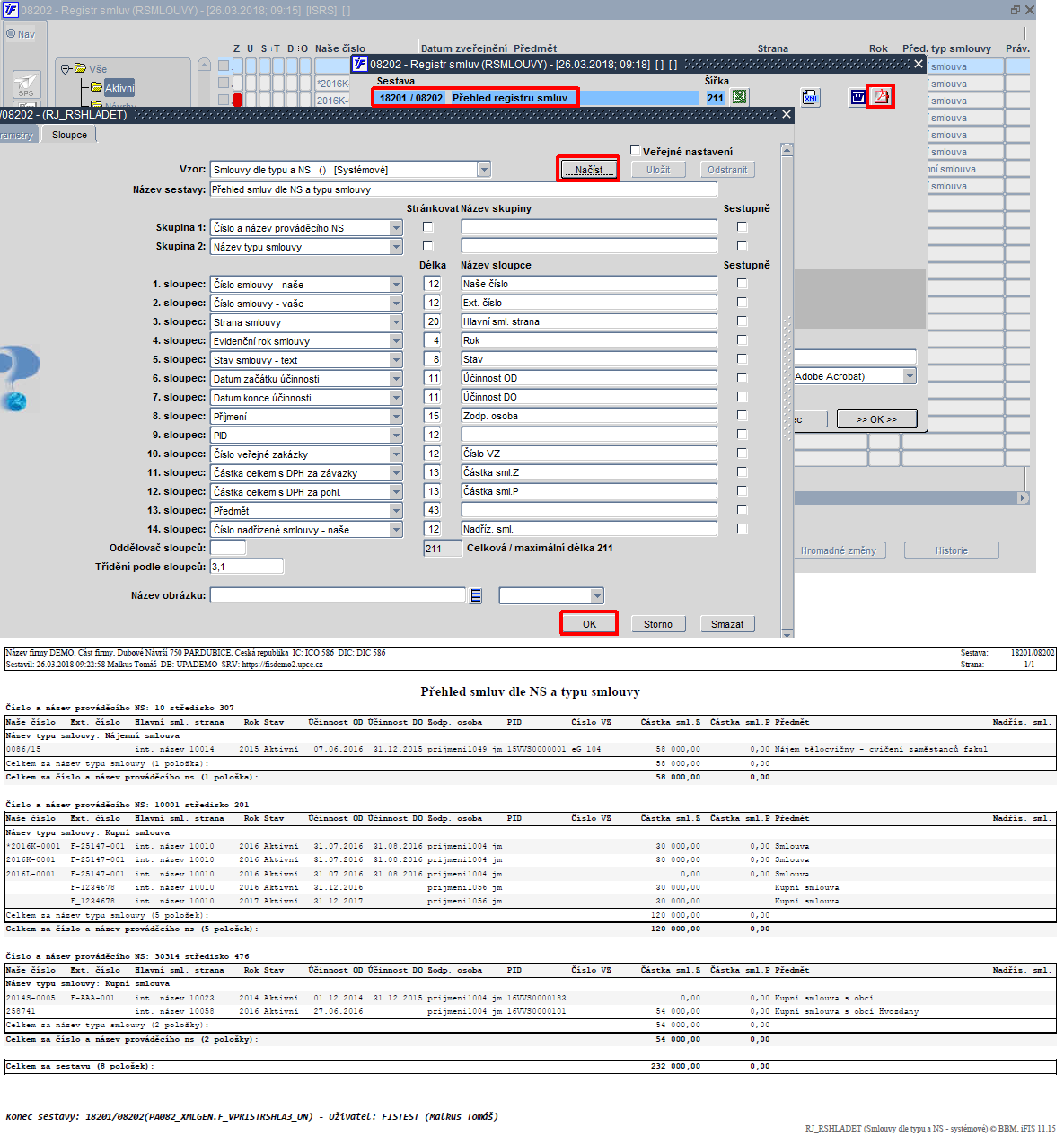Viewport: 1064px width, 1136px height.
Task: Click the Odstranit button
Action: pyautogui.click(x=727, y=170)
